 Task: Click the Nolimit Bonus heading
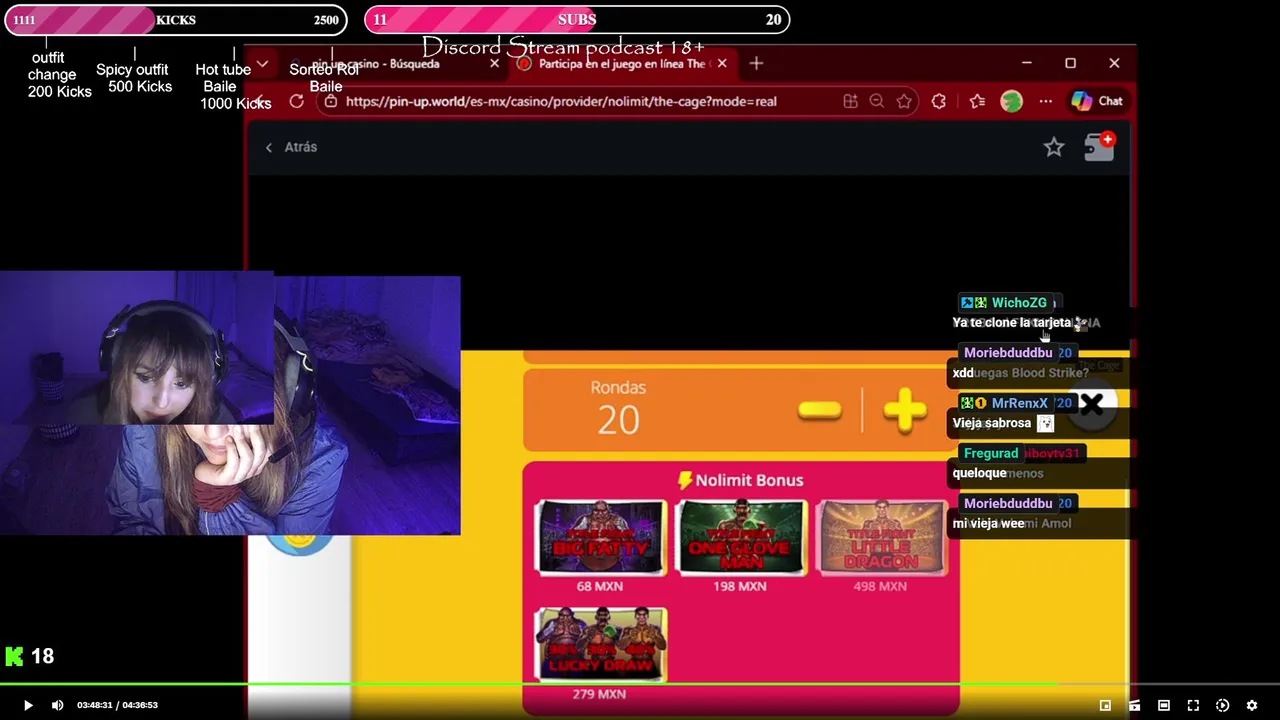[741, 480]
